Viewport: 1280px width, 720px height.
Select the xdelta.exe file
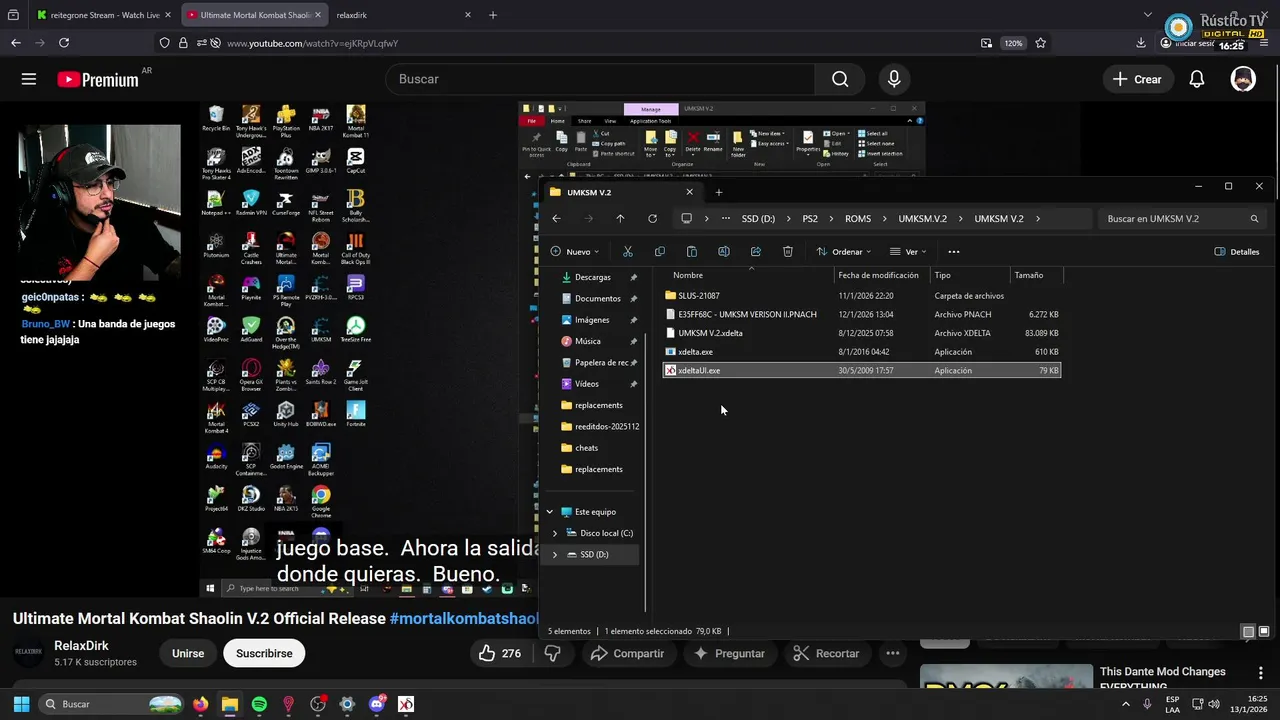[x=695, y=352]
